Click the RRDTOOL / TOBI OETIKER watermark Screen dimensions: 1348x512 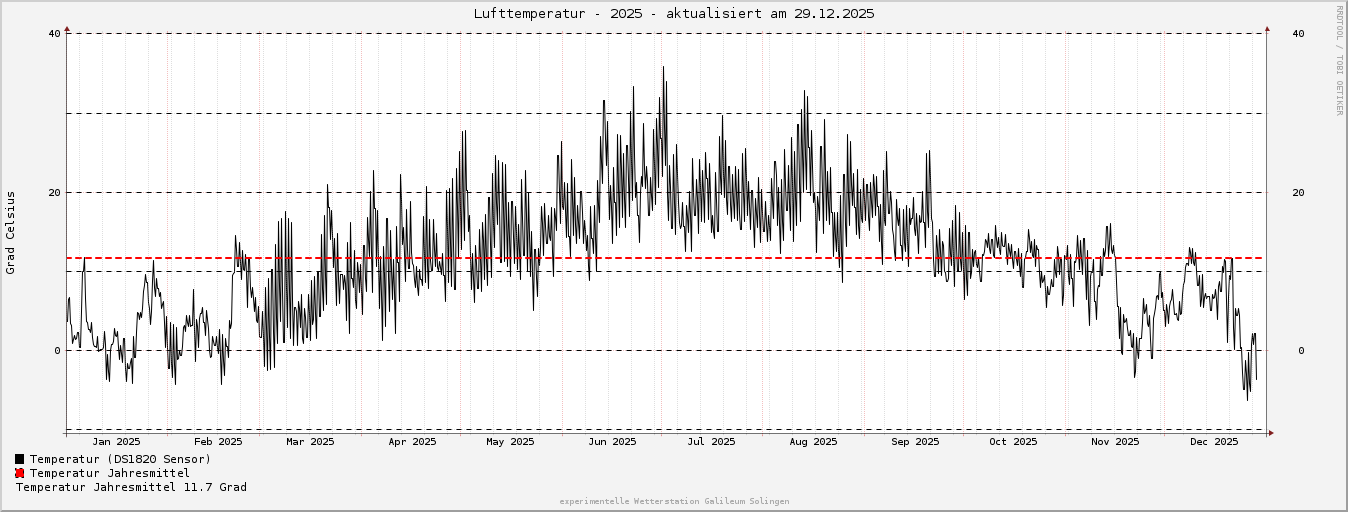pos(1339,60)
